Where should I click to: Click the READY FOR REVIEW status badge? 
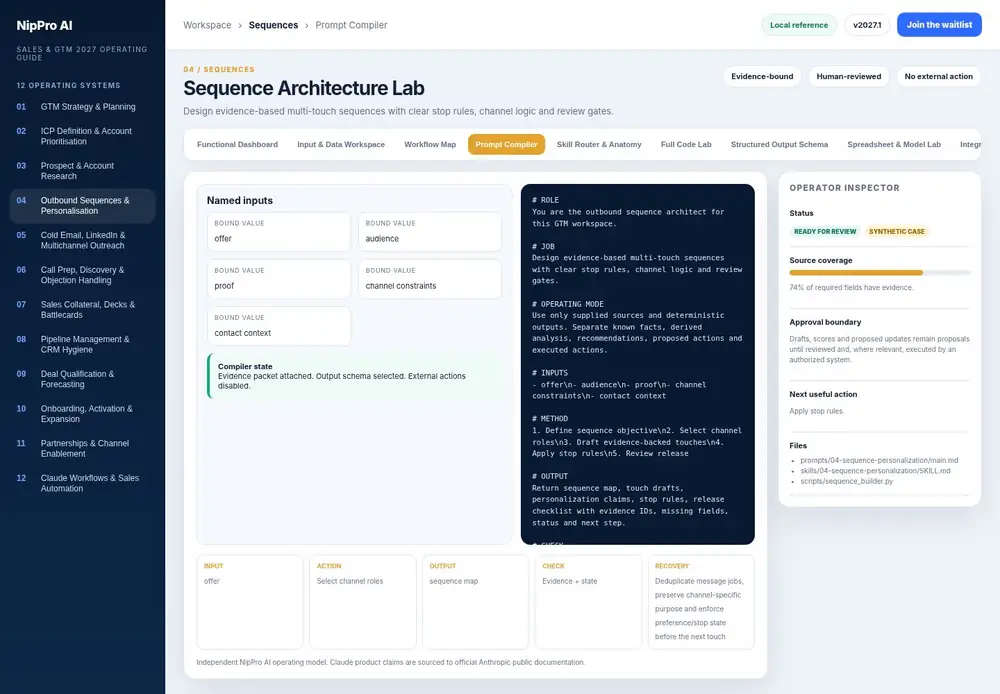pos(825,232)
